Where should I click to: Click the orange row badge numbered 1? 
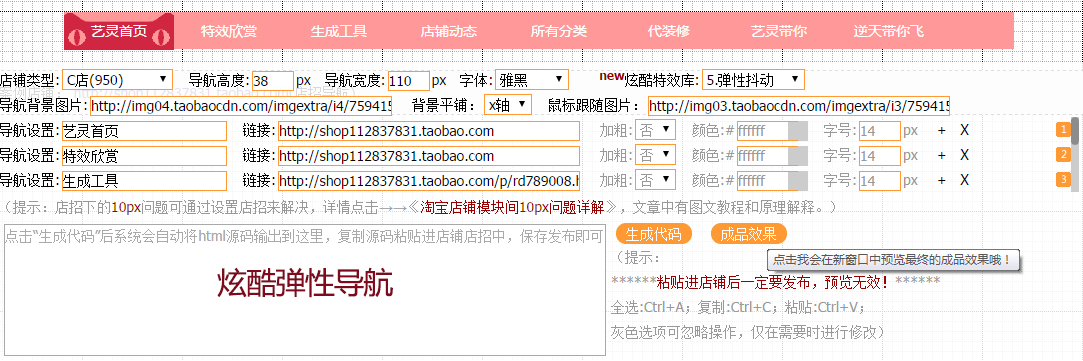click(x=1063, y=130)
